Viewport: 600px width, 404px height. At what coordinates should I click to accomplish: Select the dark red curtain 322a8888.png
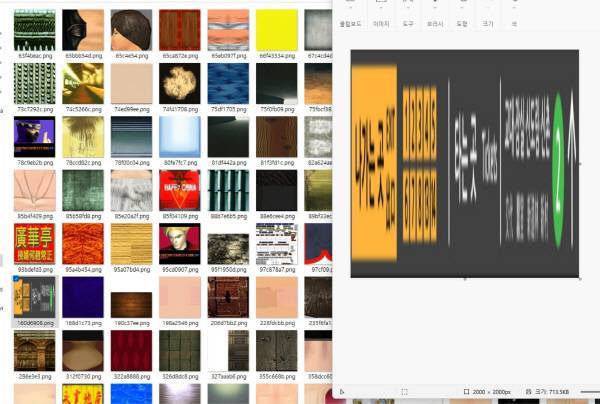(131, 351)
